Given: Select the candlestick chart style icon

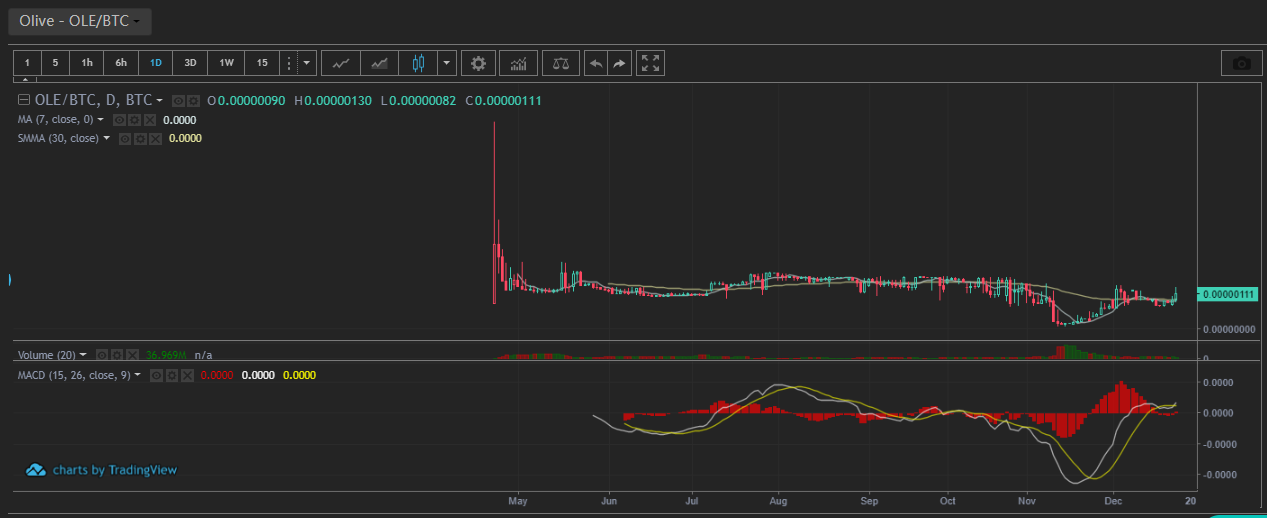Looking at the screenshot, I should tap(418, 63).
